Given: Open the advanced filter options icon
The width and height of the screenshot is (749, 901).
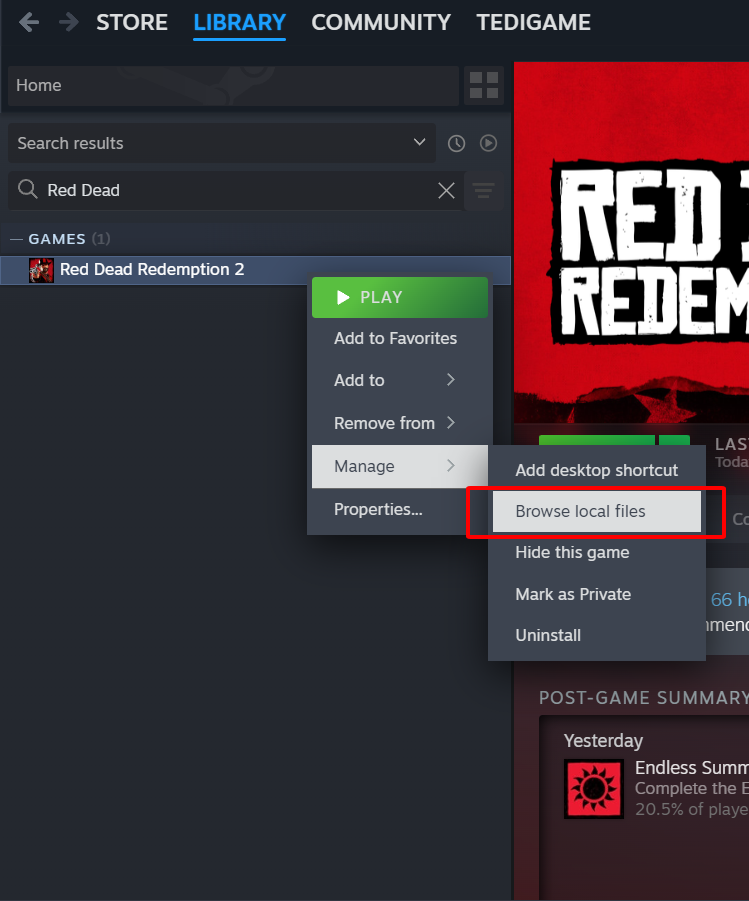Looking at the screenshot, I should click(484, 190).
